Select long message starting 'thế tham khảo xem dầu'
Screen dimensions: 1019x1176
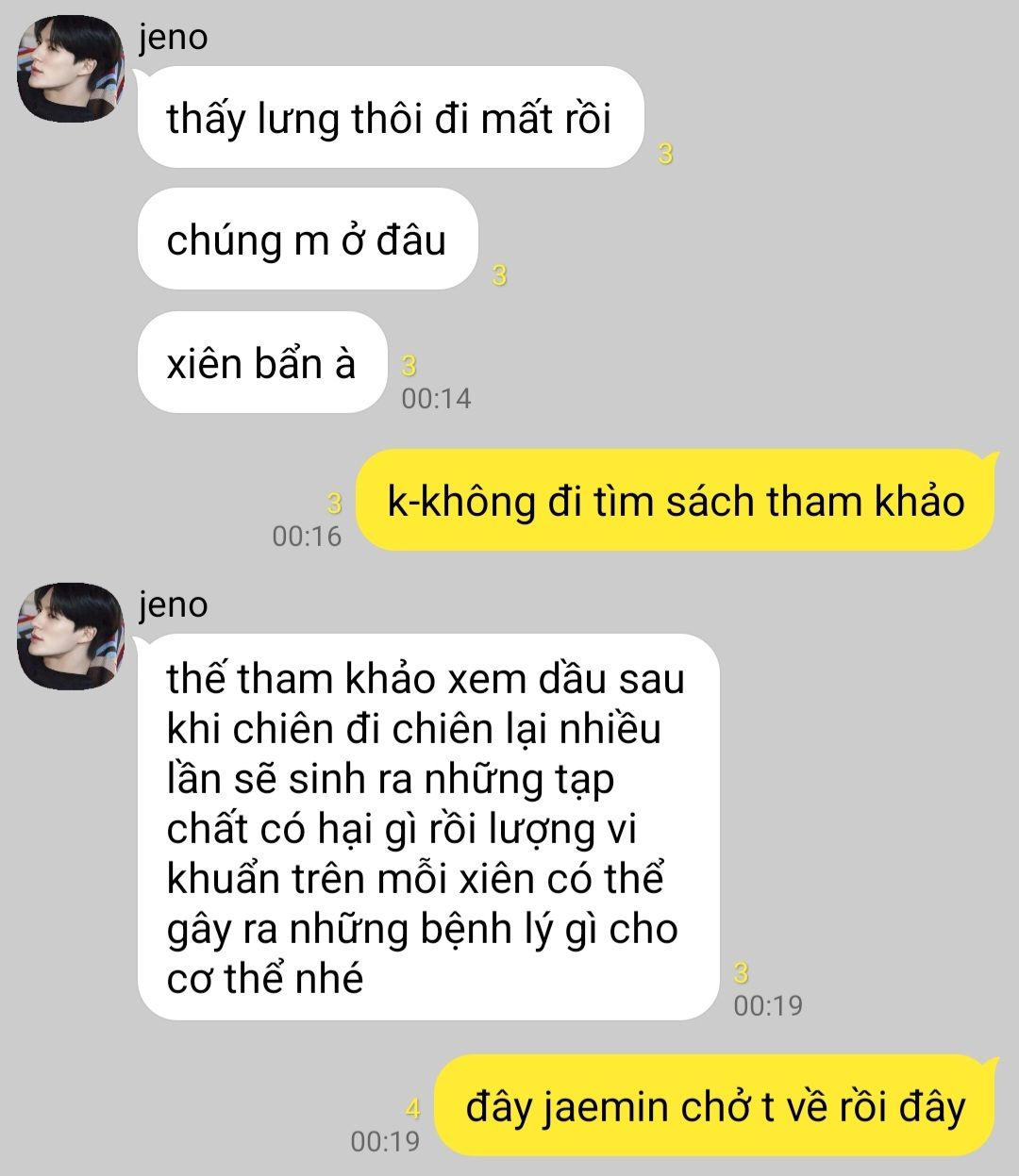point(428,827)
